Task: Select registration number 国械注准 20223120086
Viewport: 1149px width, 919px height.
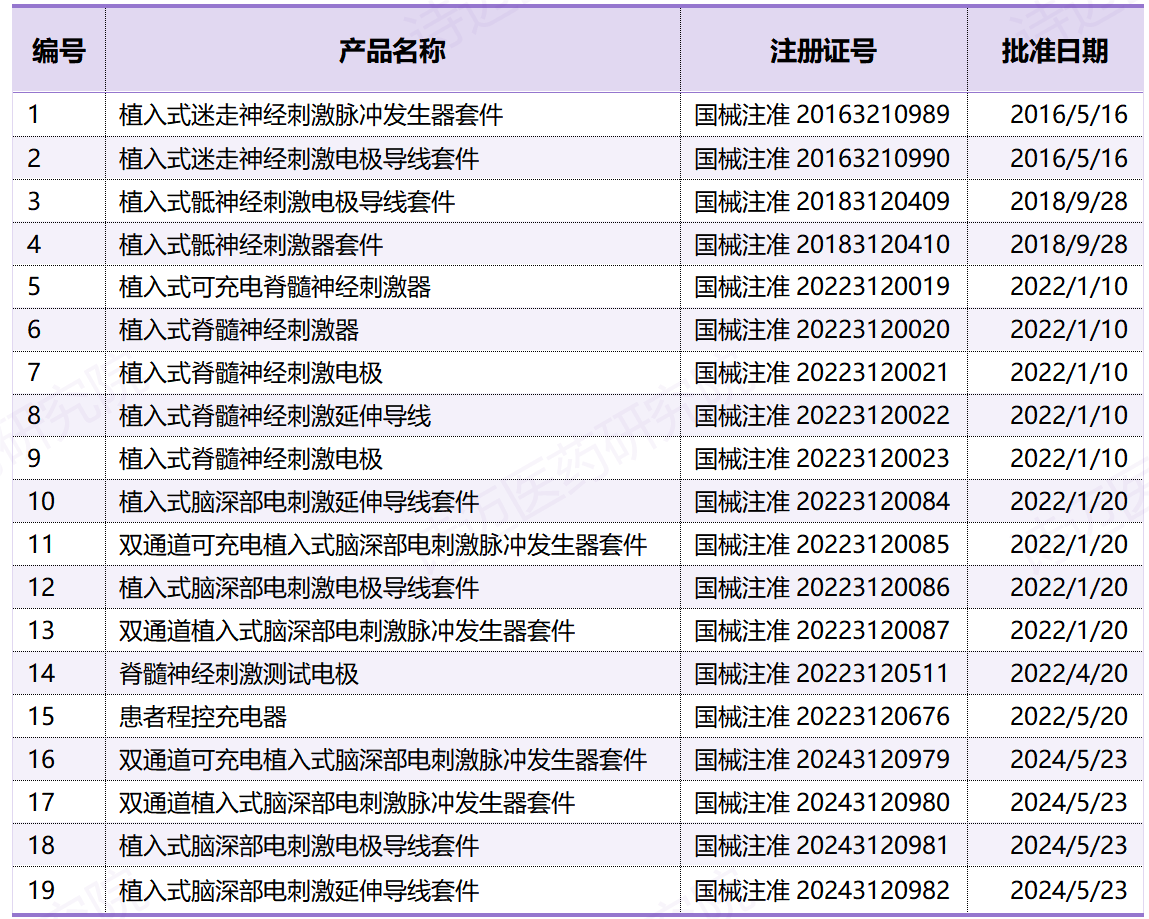Action: 823,587
